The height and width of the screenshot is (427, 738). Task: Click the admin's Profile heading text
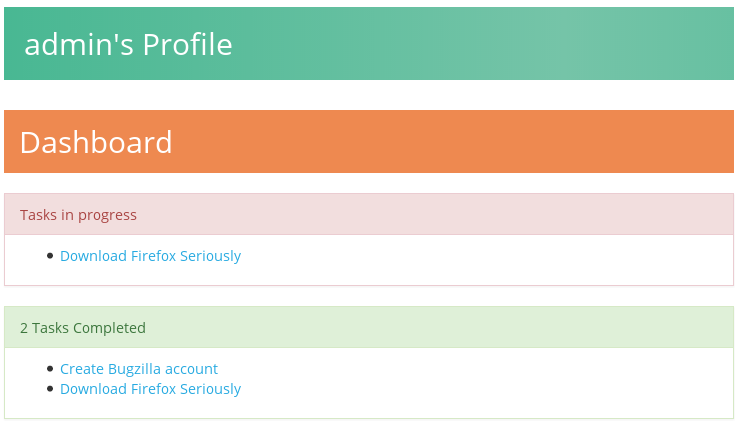pos(128,45)
